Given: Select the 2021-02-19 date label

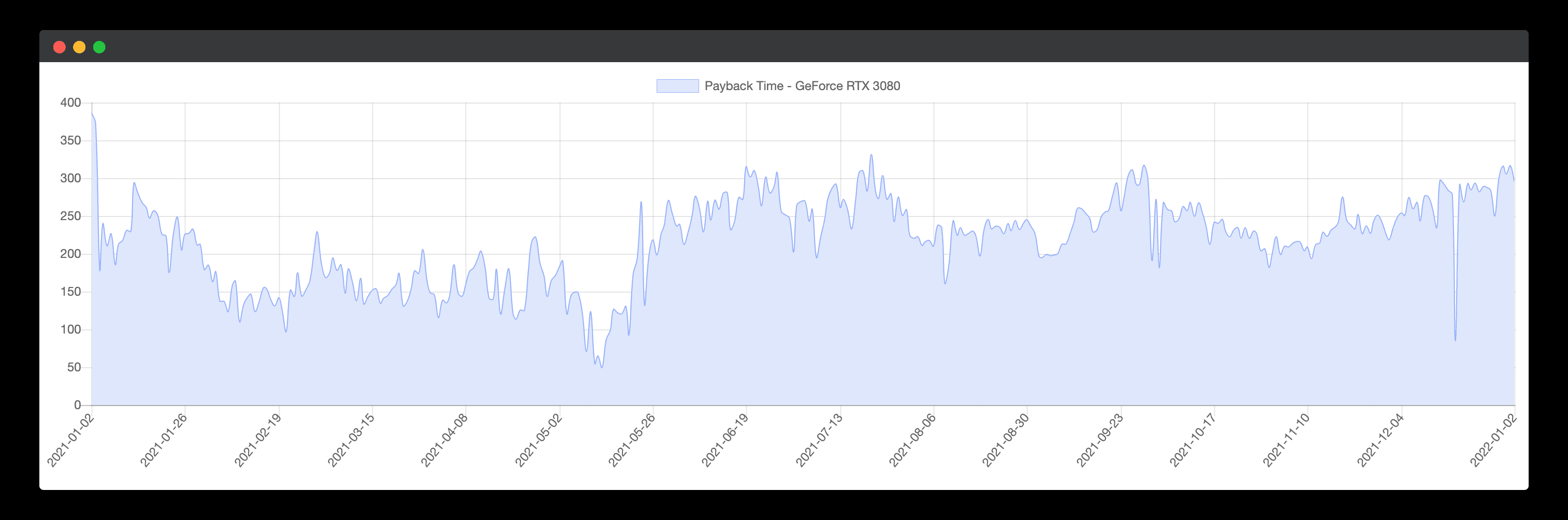Looking at the screenshot, I should click(258, 440).
